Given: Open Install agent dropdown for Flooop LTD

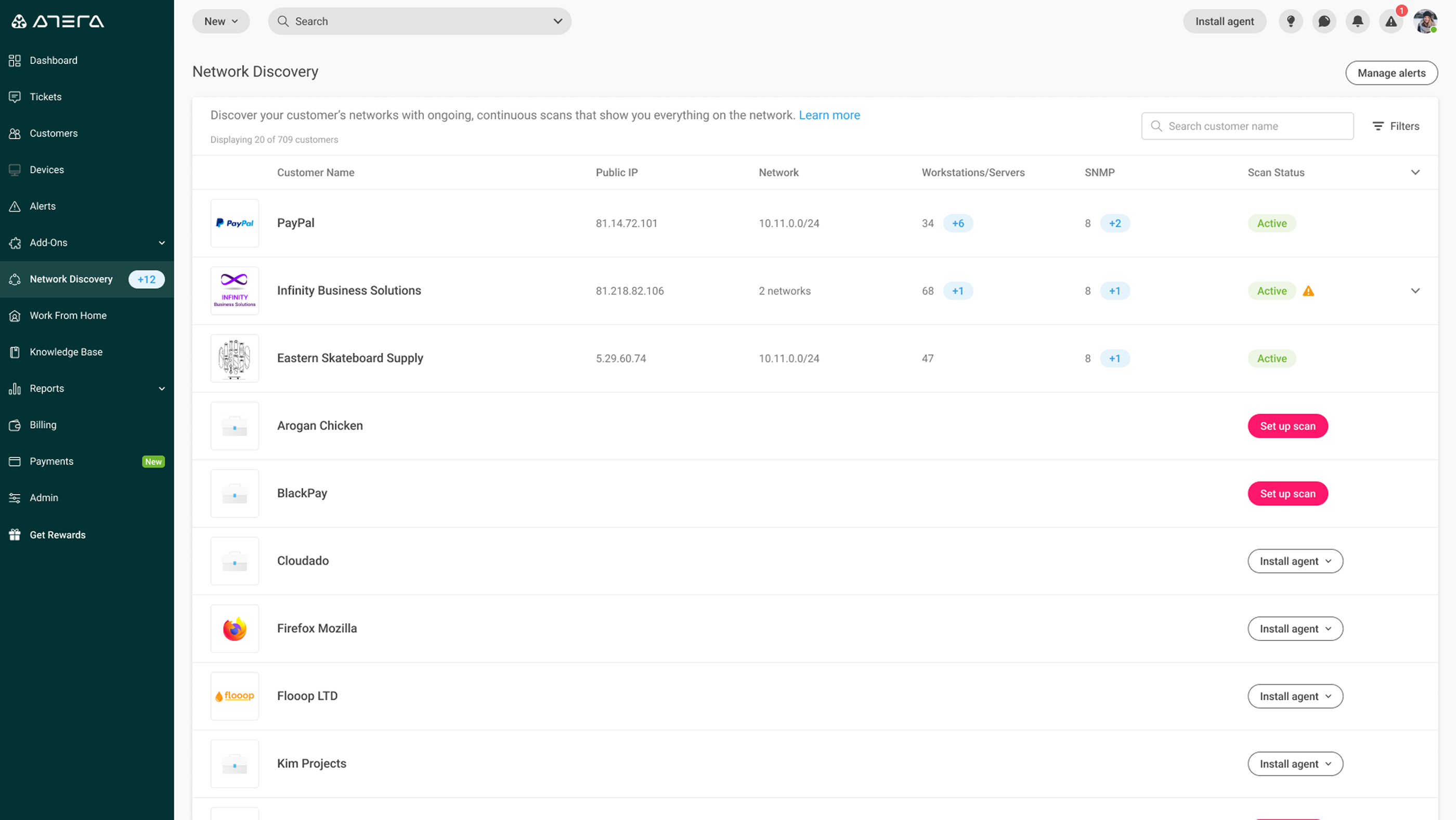Looking at the screenshot, I should [x=1295, y=696].
